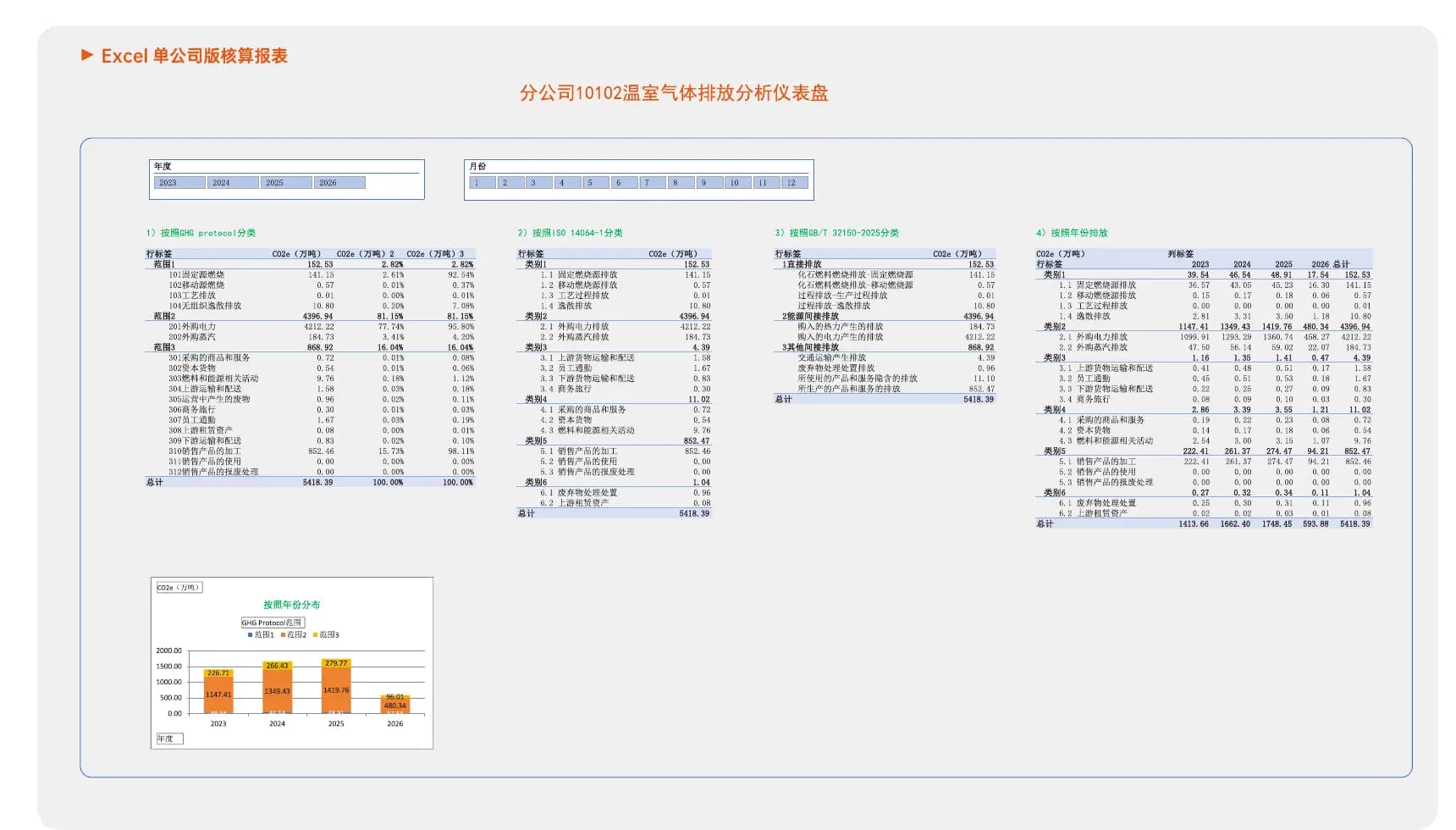Click the 480.34 bar segment for 2026

pyautogui.click(x=394, y=705)
